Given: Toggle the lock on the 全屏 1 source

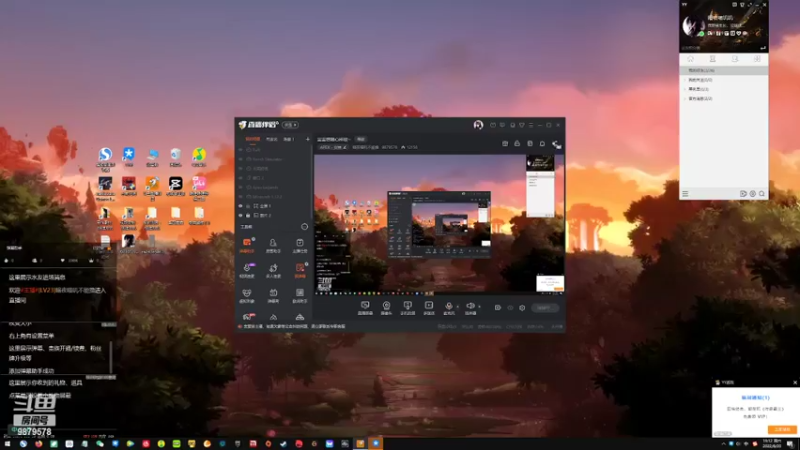Looking at the screenshot, I should tap(248, 206).
